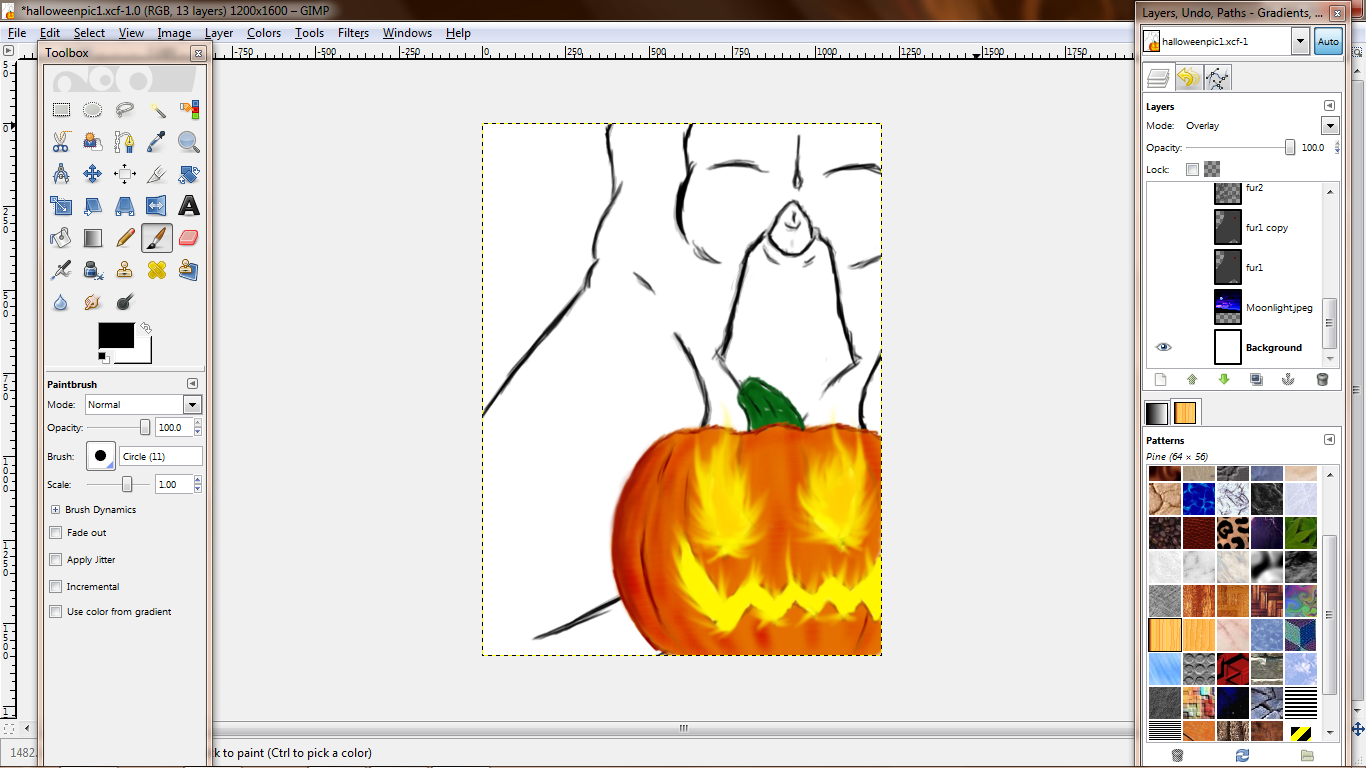Enable Use color from gradient
This screenshot has height=768, width=1366.
tap(56, 611)
